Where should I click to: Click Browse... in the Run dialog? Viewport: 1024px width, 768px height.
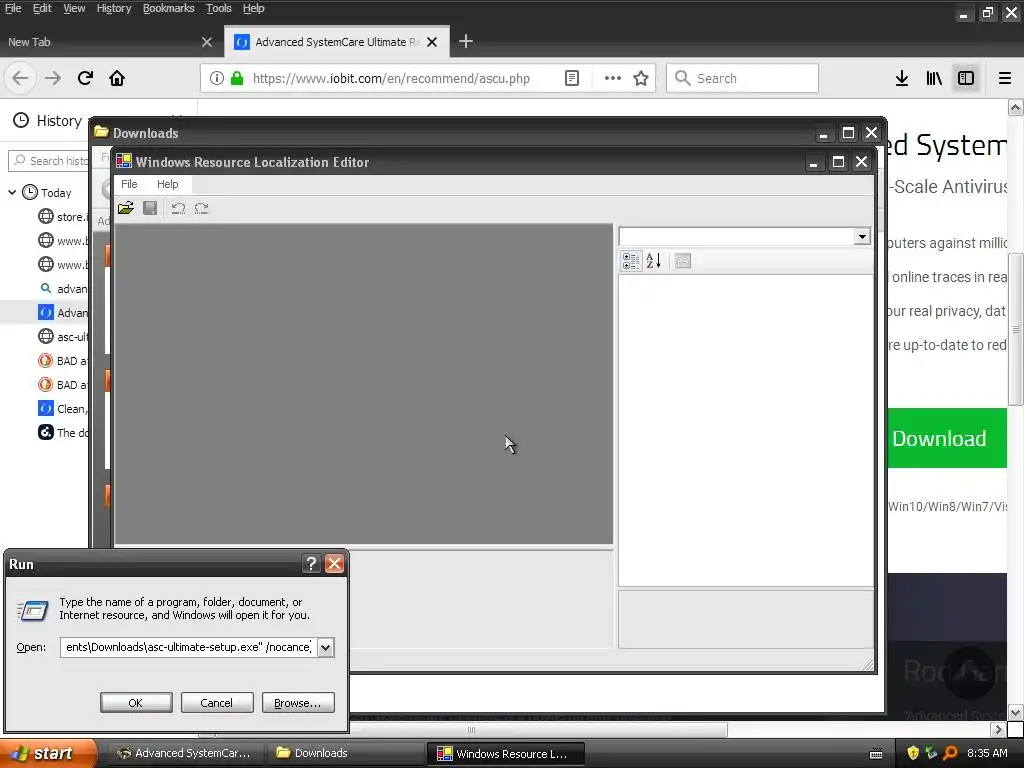click(298, 703)
